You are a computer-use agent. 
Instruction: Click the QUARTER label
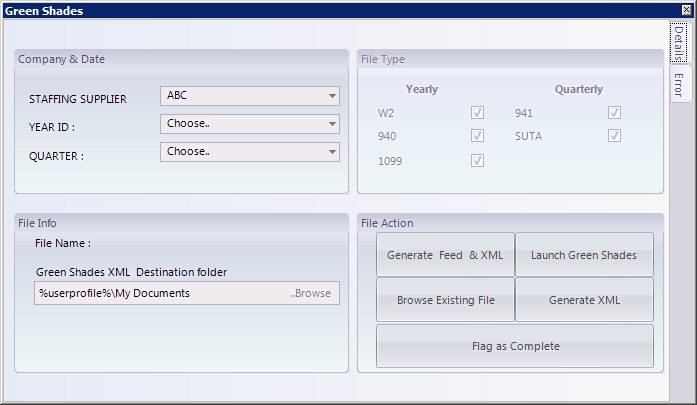[56, 156]
